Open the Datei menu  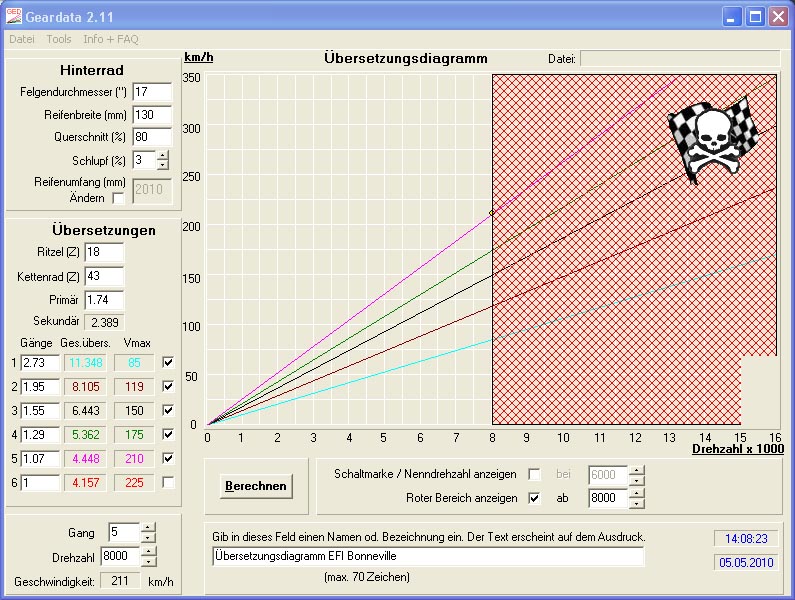click(22, 39)
